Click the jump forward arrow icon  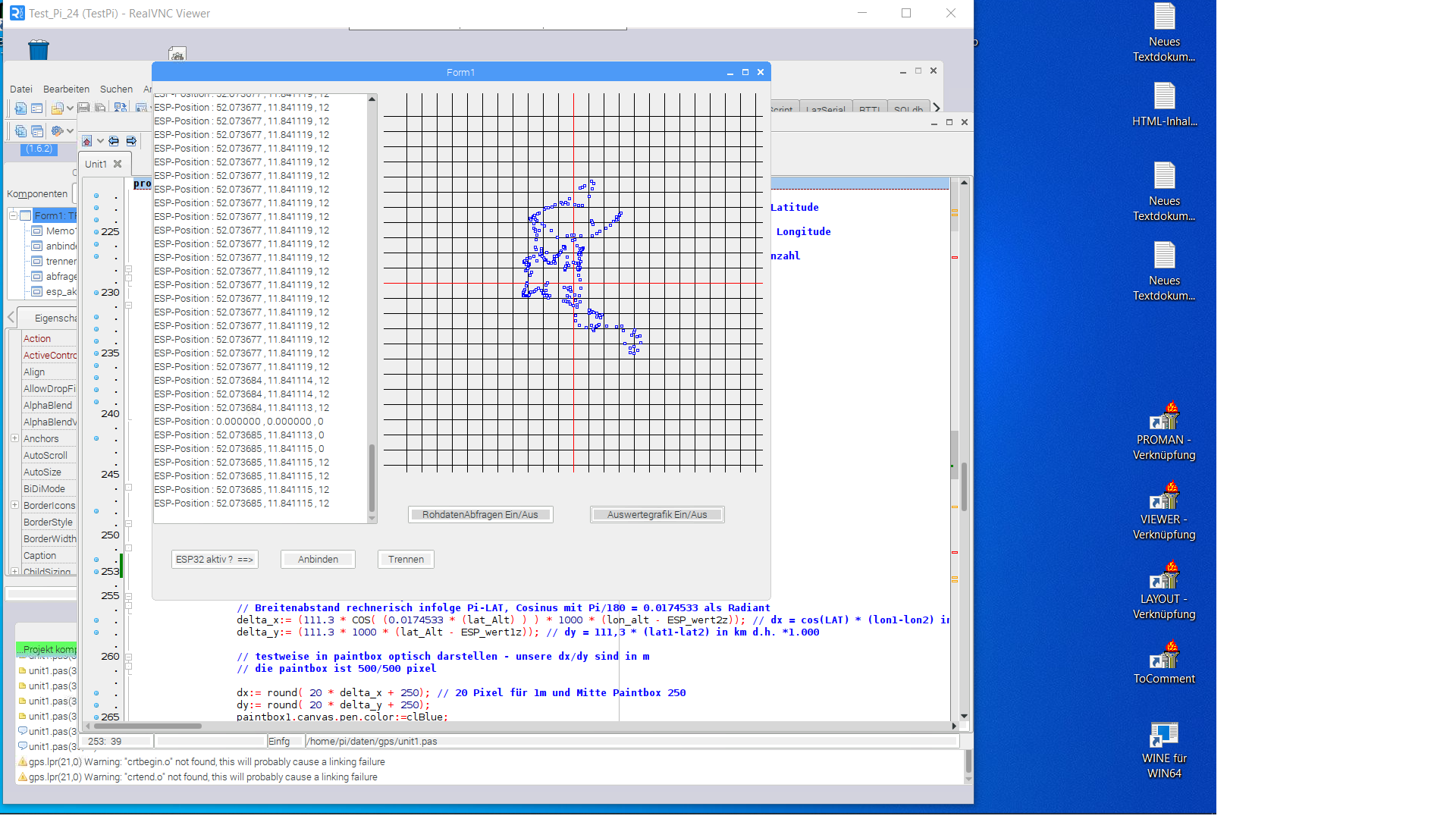click(131, 141)
